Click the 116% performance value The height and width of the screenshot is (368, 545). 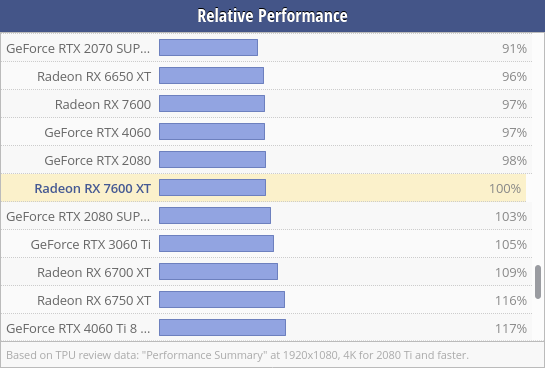pos(511,300)
